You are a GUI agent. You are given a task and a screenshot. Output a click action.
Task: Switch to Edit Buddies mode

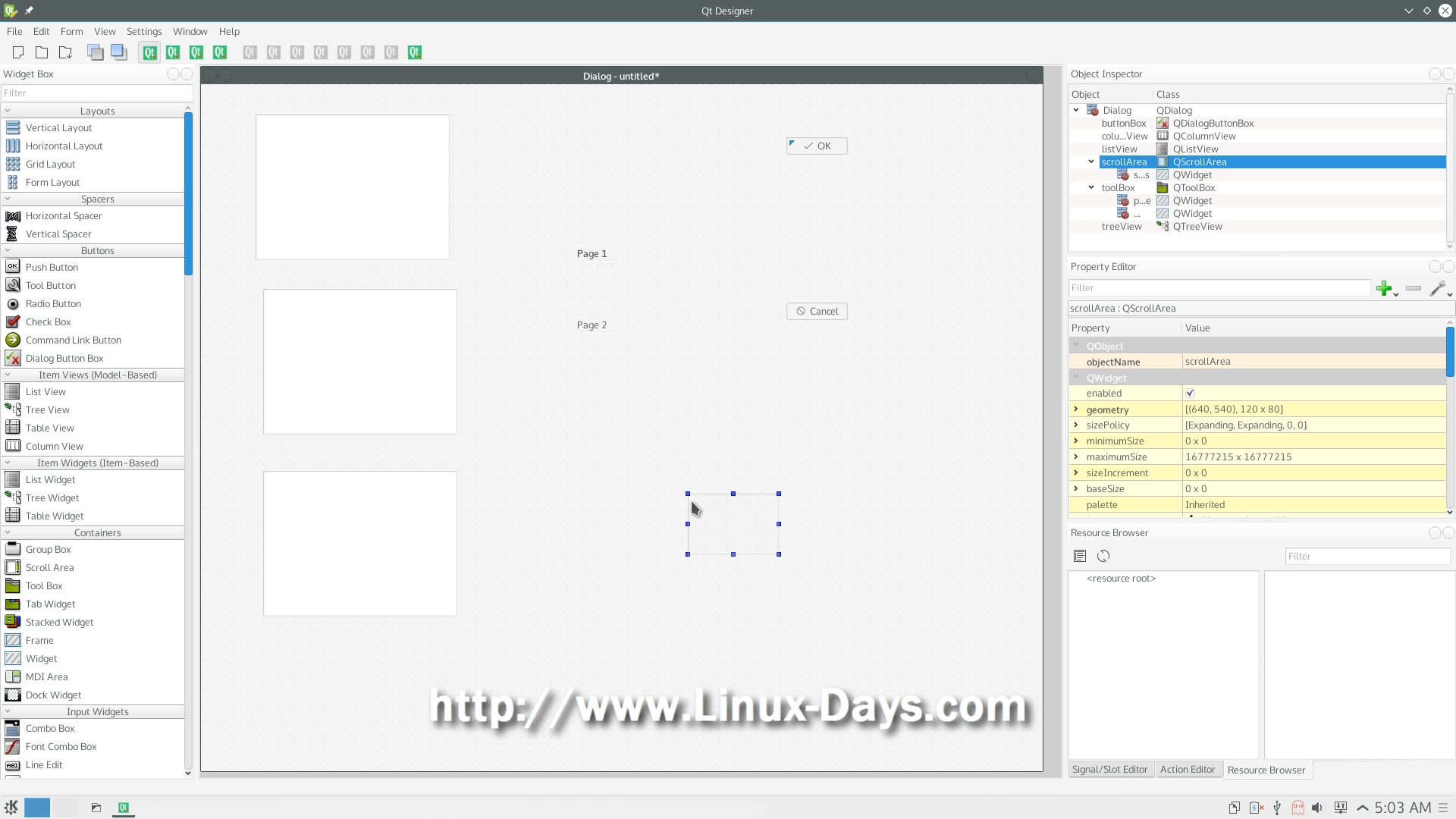point(196,52)
